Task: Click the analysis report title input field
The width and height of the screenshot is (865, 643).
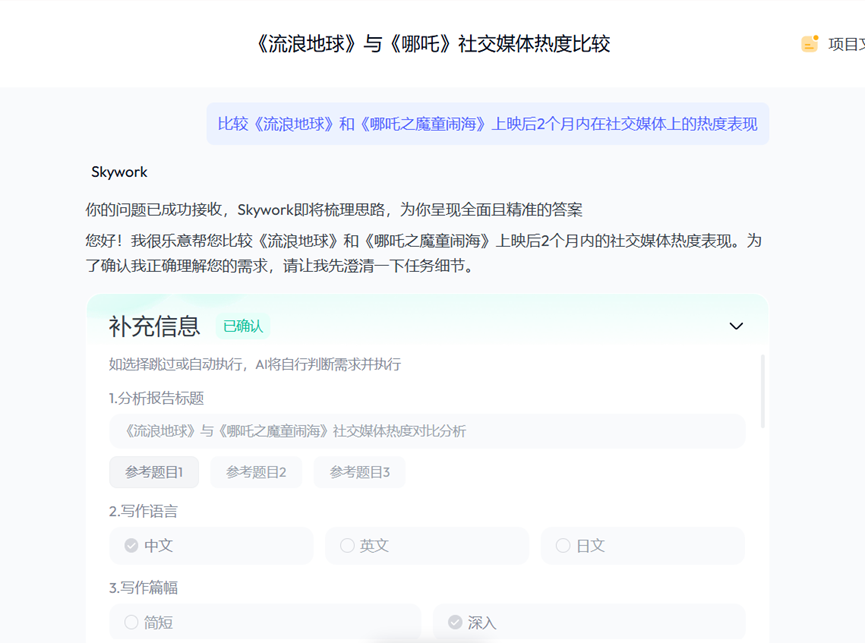Action: click(x=427, y=431)
